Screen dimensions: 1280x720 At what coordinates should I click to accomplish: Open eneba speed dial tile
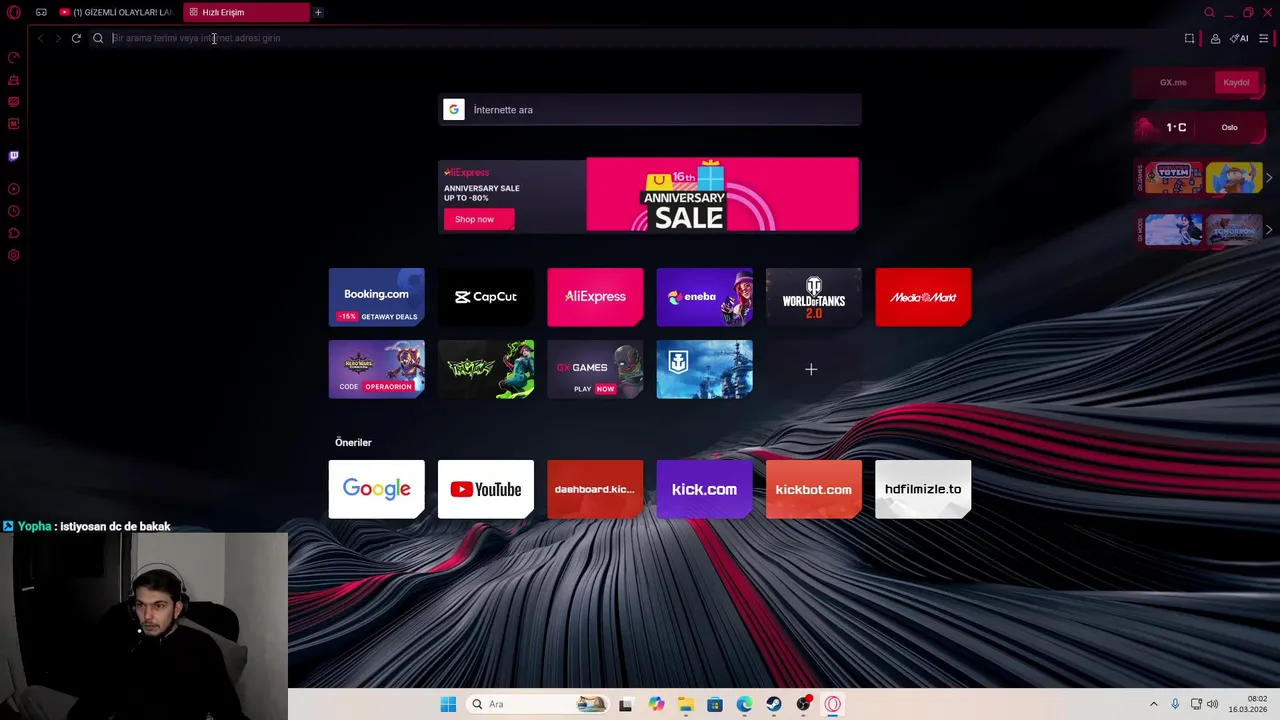(x=704, y=297)
